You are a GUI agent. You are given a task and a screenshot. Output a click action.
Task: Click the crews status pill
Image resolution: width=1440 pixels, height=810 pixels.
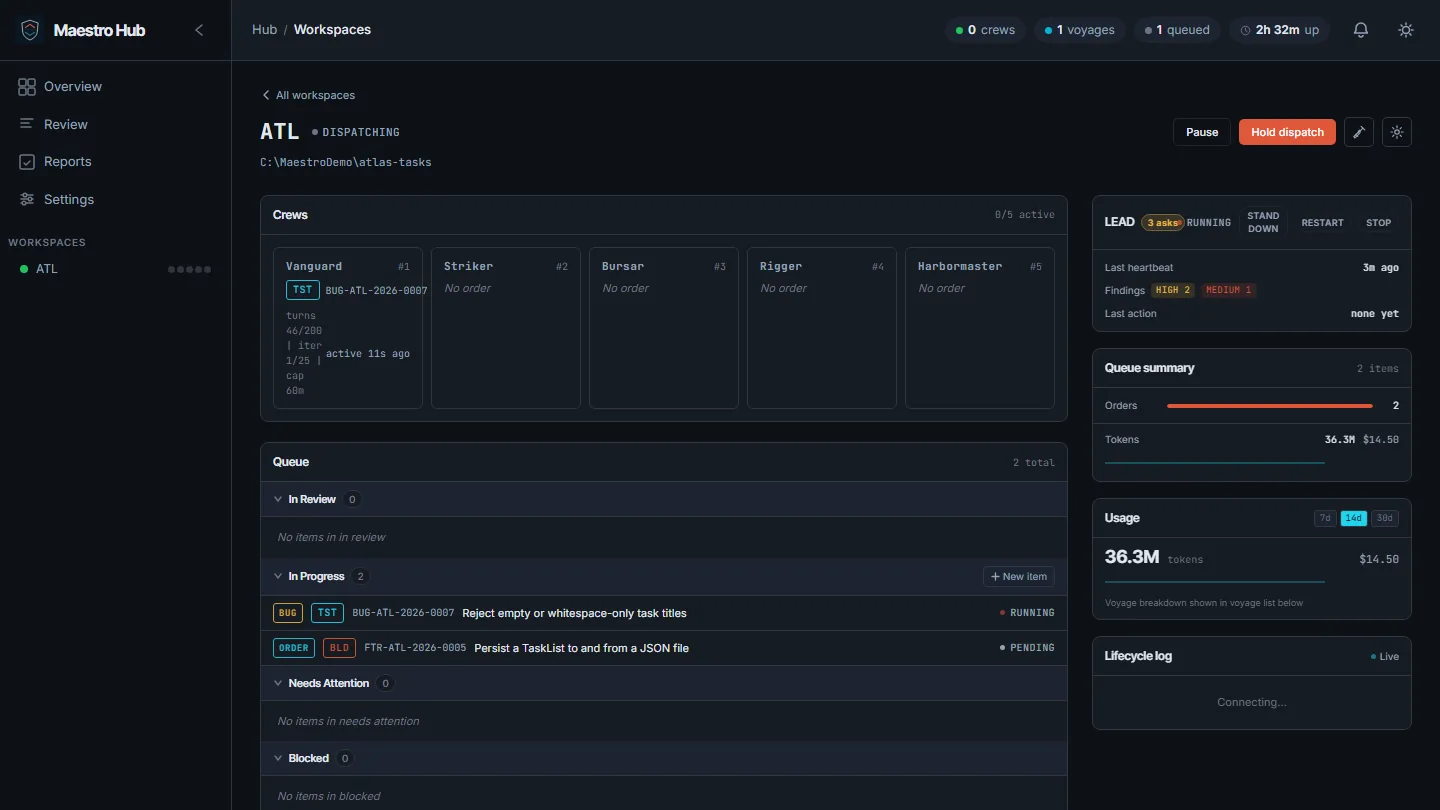tap(986, 30)
